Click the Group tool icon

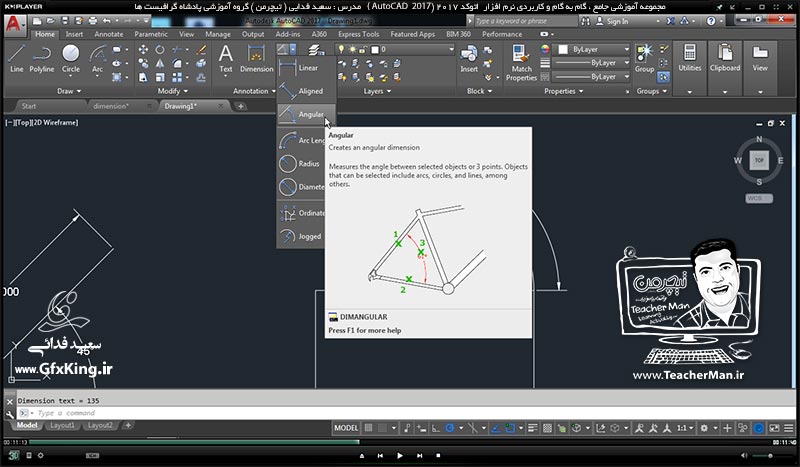[x=644, y=59]
